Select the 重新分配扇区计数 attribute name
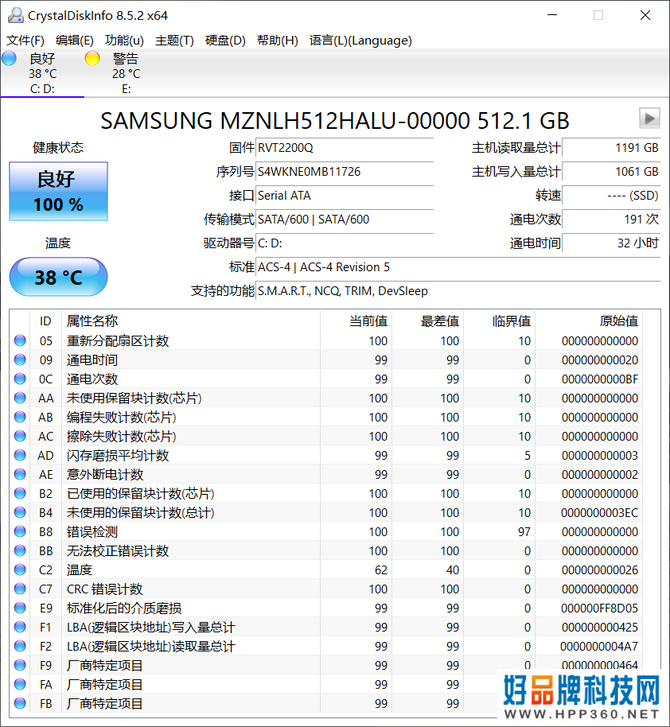The height and width of the screenshot is (727, 670). point(118,341)
